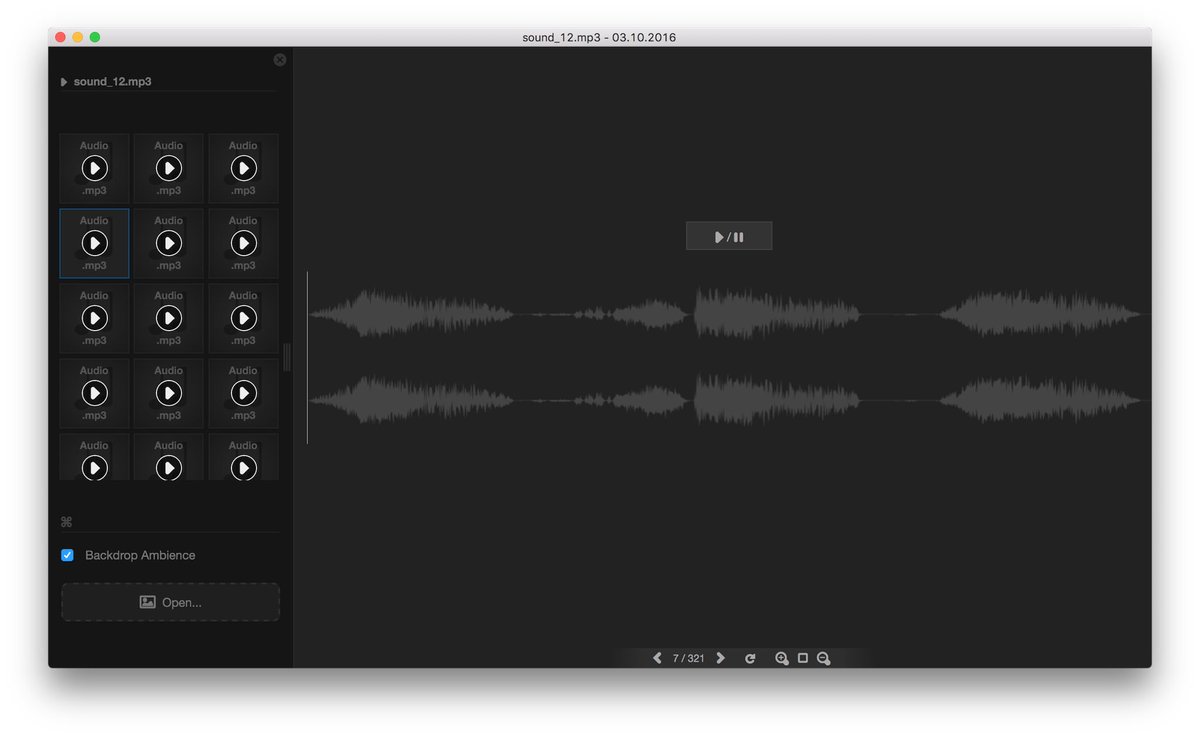Disable the Backdrop Ambience checkbox

pos(67,555)
